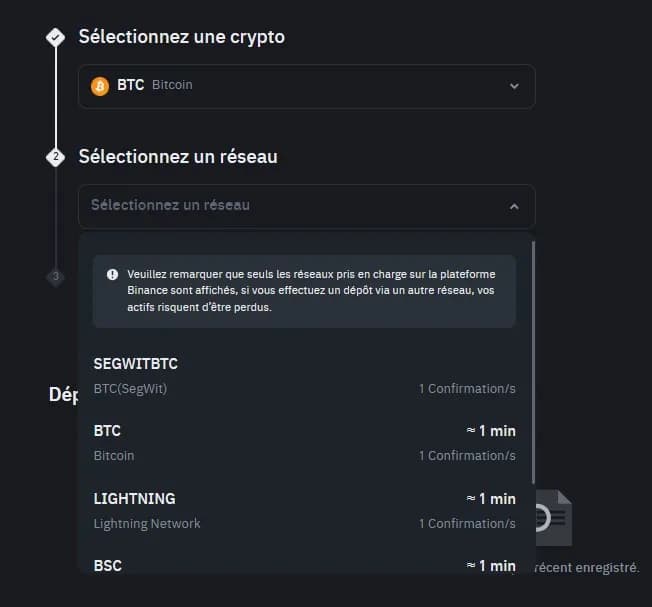Expand crypto selector using its chevron arrow

click(x=514, y=86)
